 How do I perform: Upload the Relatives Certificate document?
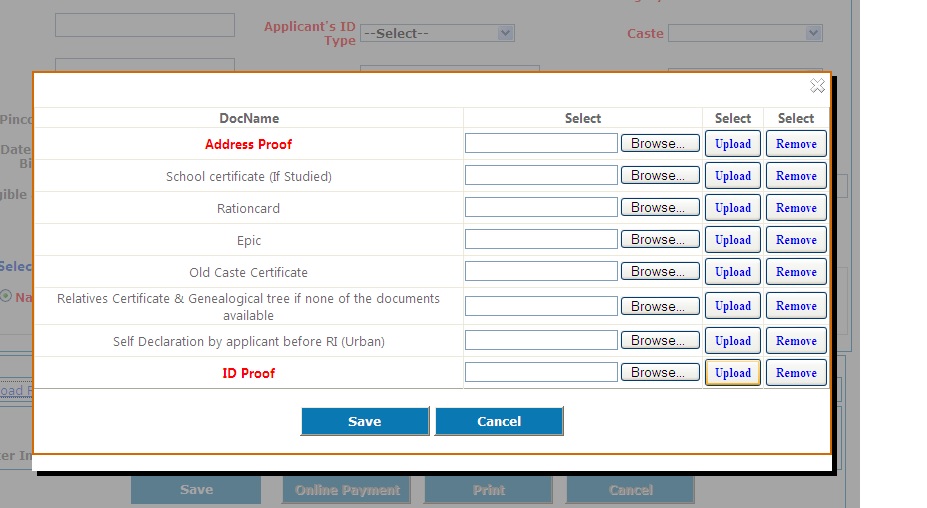point(732,306)
